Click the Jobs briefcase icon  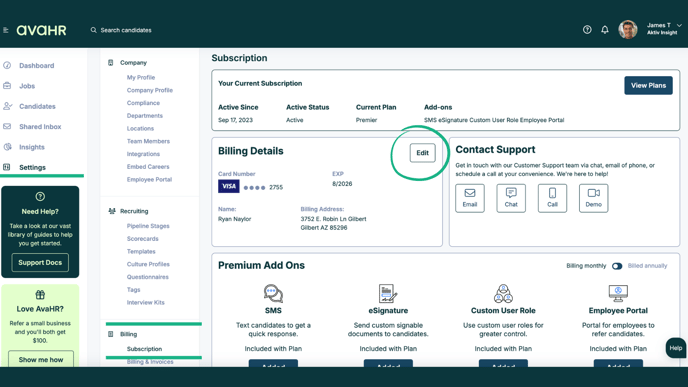(7, 86)
